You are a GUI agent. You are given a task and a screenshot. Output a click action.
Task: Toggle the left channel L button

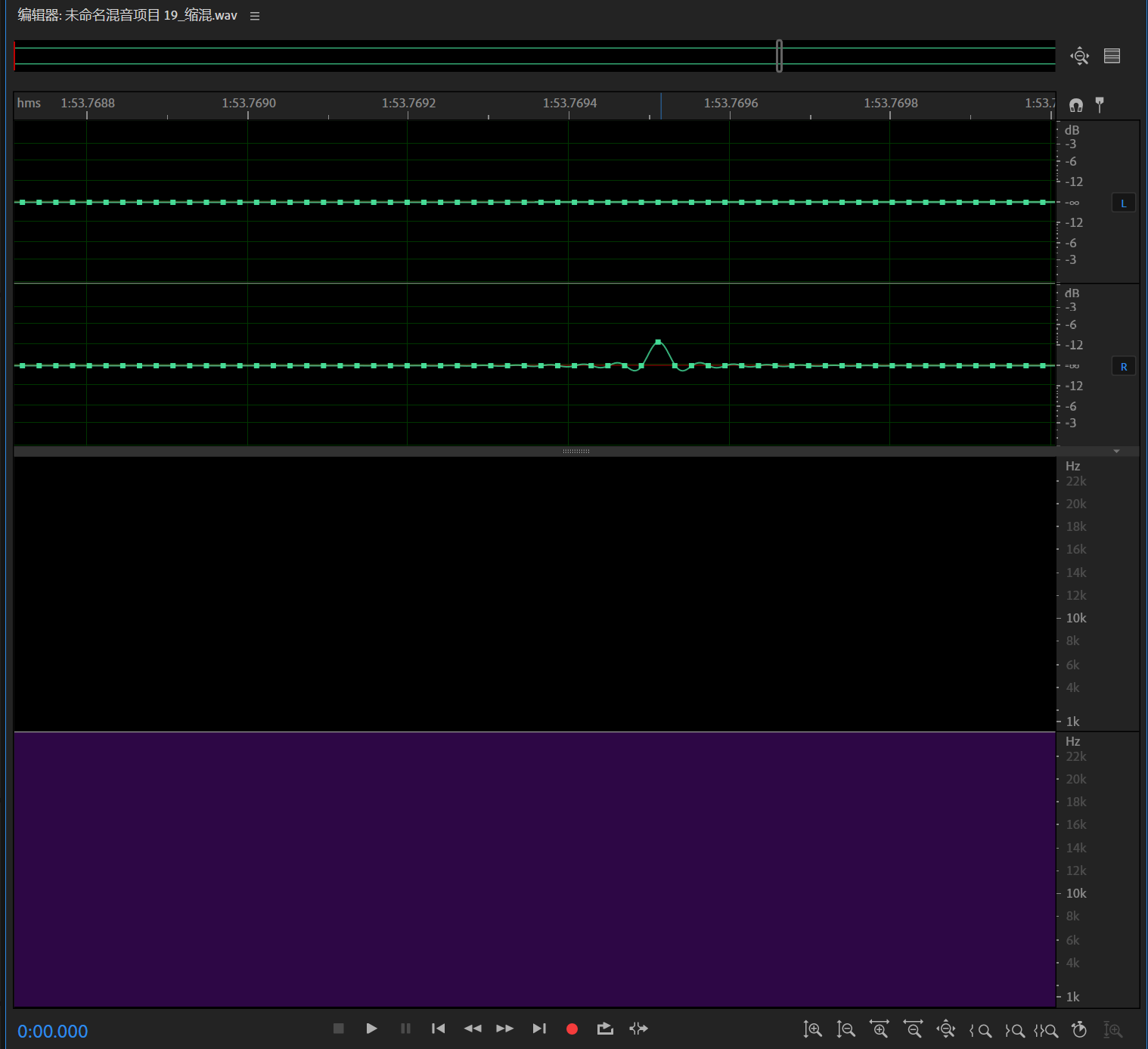1123,203
